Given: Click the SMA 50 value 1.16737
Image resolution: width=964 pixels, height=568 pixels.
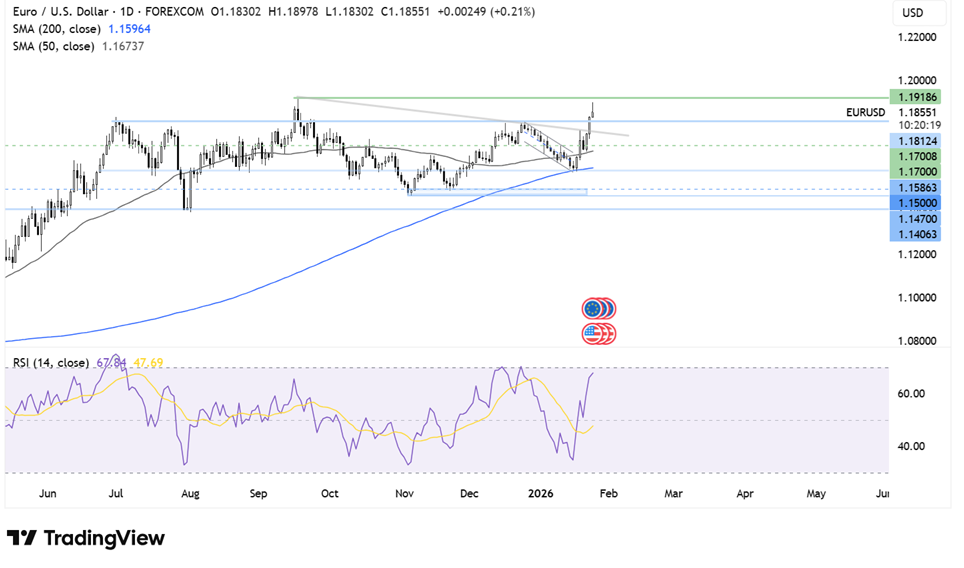Looking at the screenshot, I should tap(122, 46).
